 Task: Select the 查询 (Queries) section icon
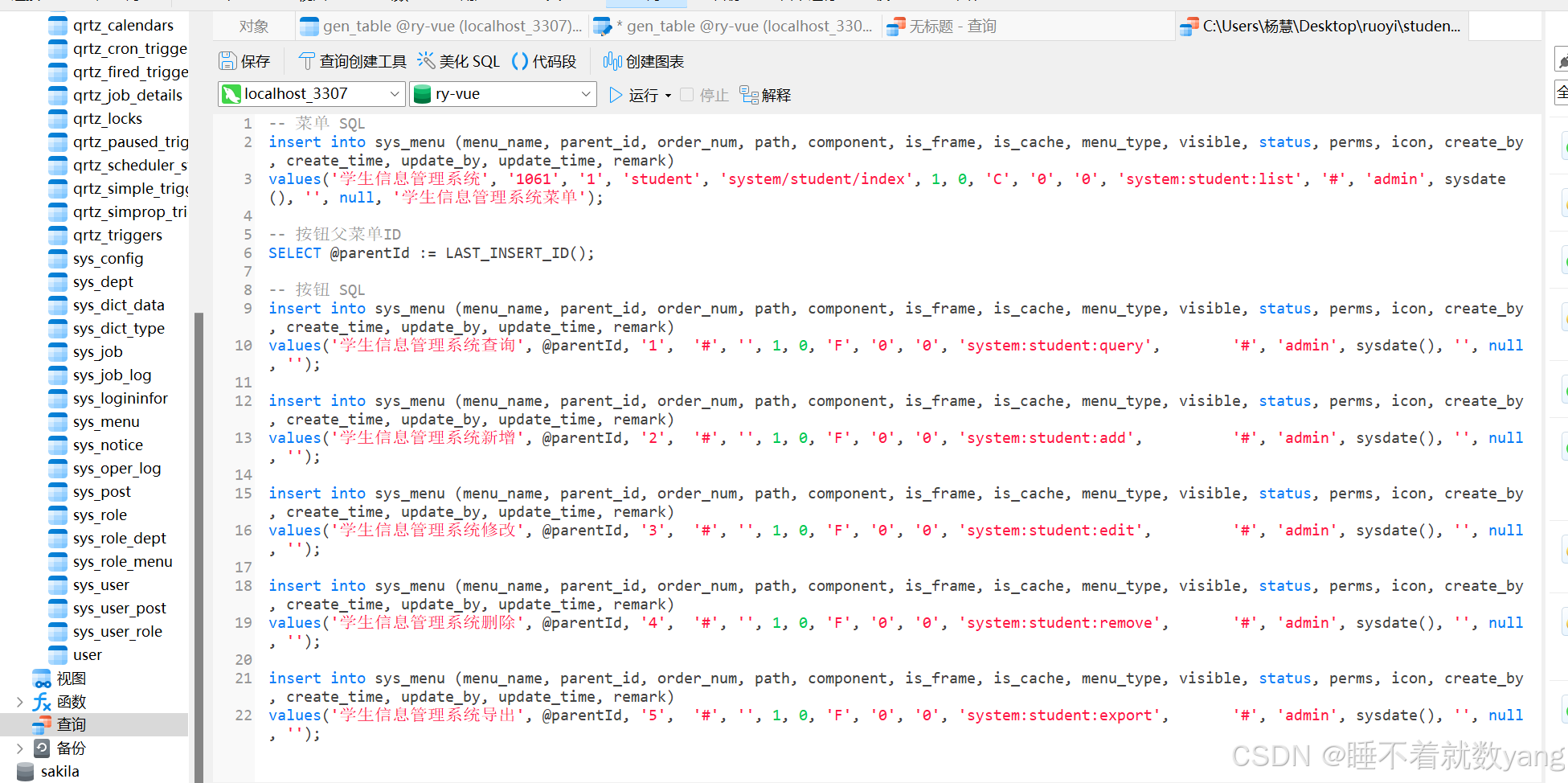[42, 724]
